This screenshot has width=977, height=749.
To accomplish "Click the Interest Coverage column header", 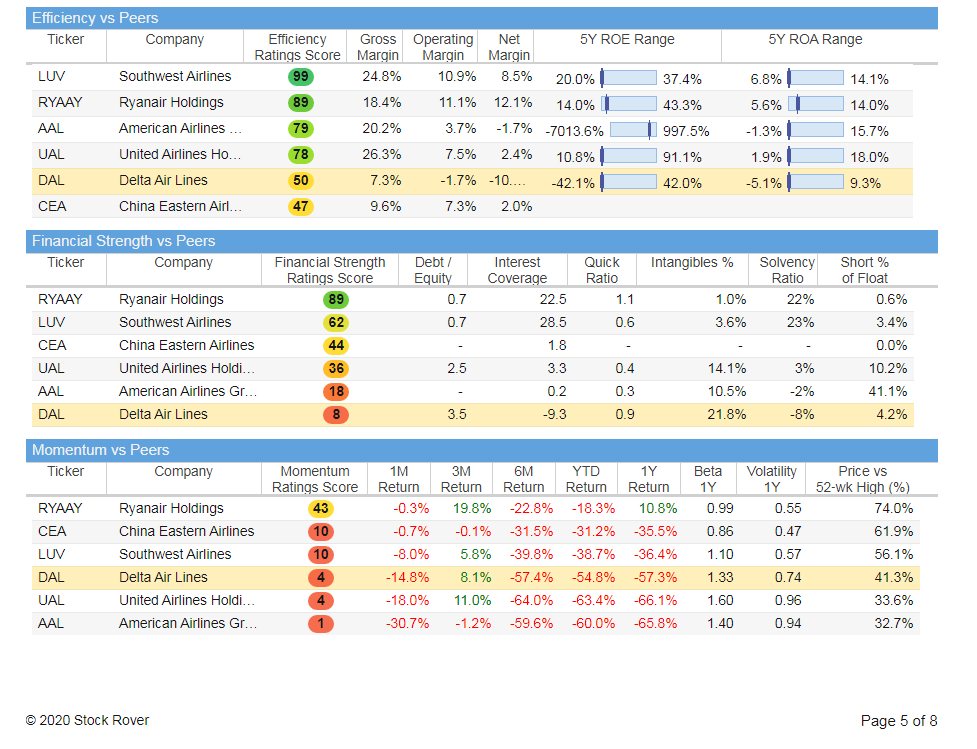I will point(517,270).
